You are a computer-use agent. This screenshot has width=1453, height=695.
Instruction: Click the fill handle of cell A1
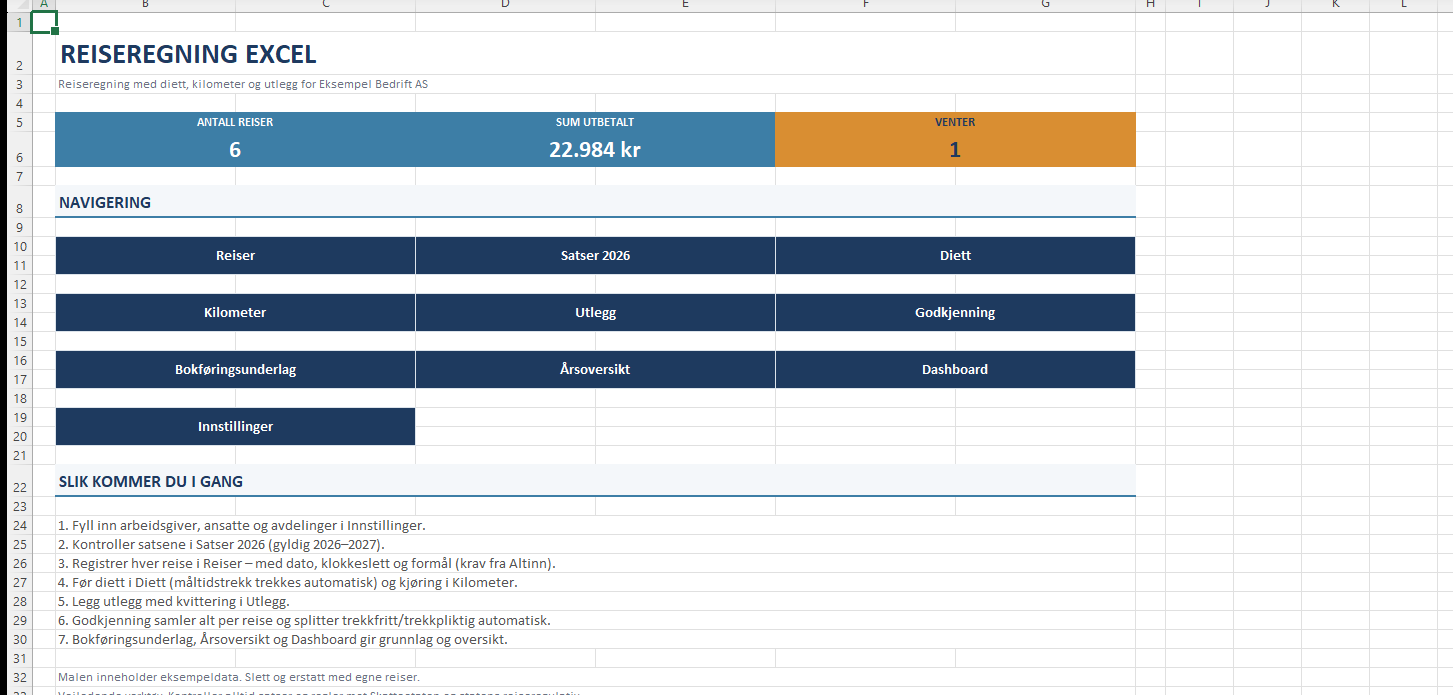pyautogui.click(x=55, y=31)
